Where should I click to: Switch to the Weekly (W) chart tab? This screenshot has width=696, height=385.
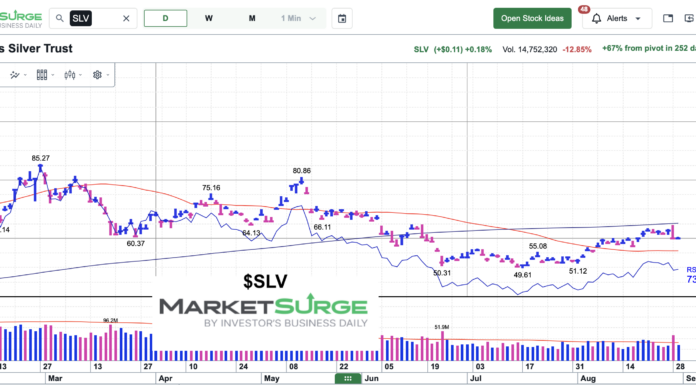pos(209,19)
